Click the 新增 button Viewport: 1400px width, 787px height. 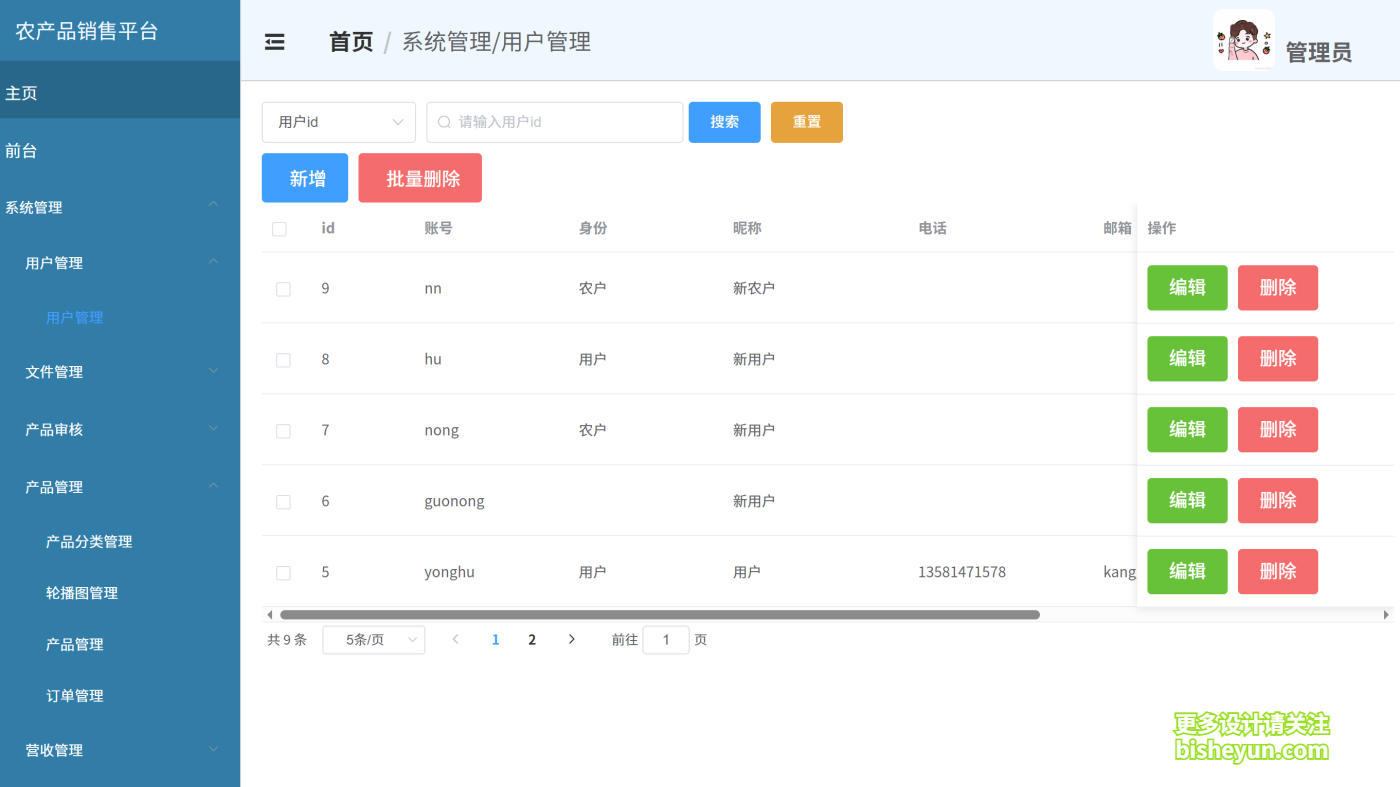coord(304,177)
